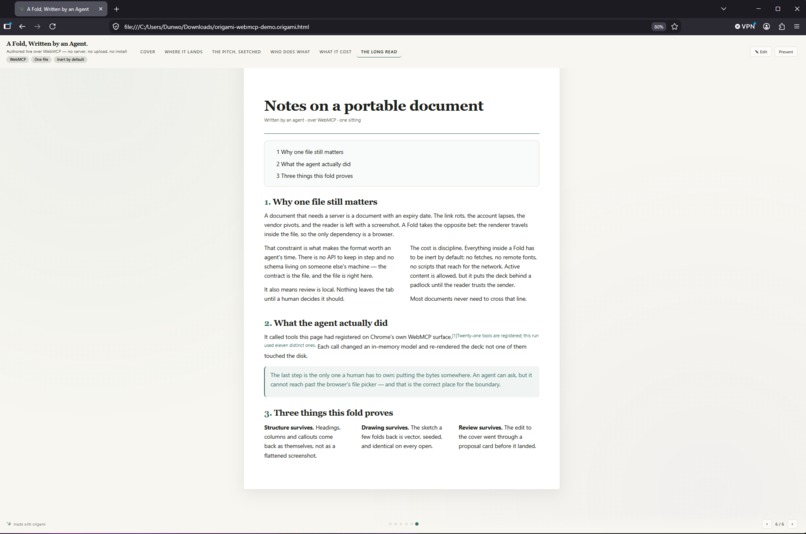
Task: Click the callout starting 'The last step is the only one'
Action: [401, 380]
